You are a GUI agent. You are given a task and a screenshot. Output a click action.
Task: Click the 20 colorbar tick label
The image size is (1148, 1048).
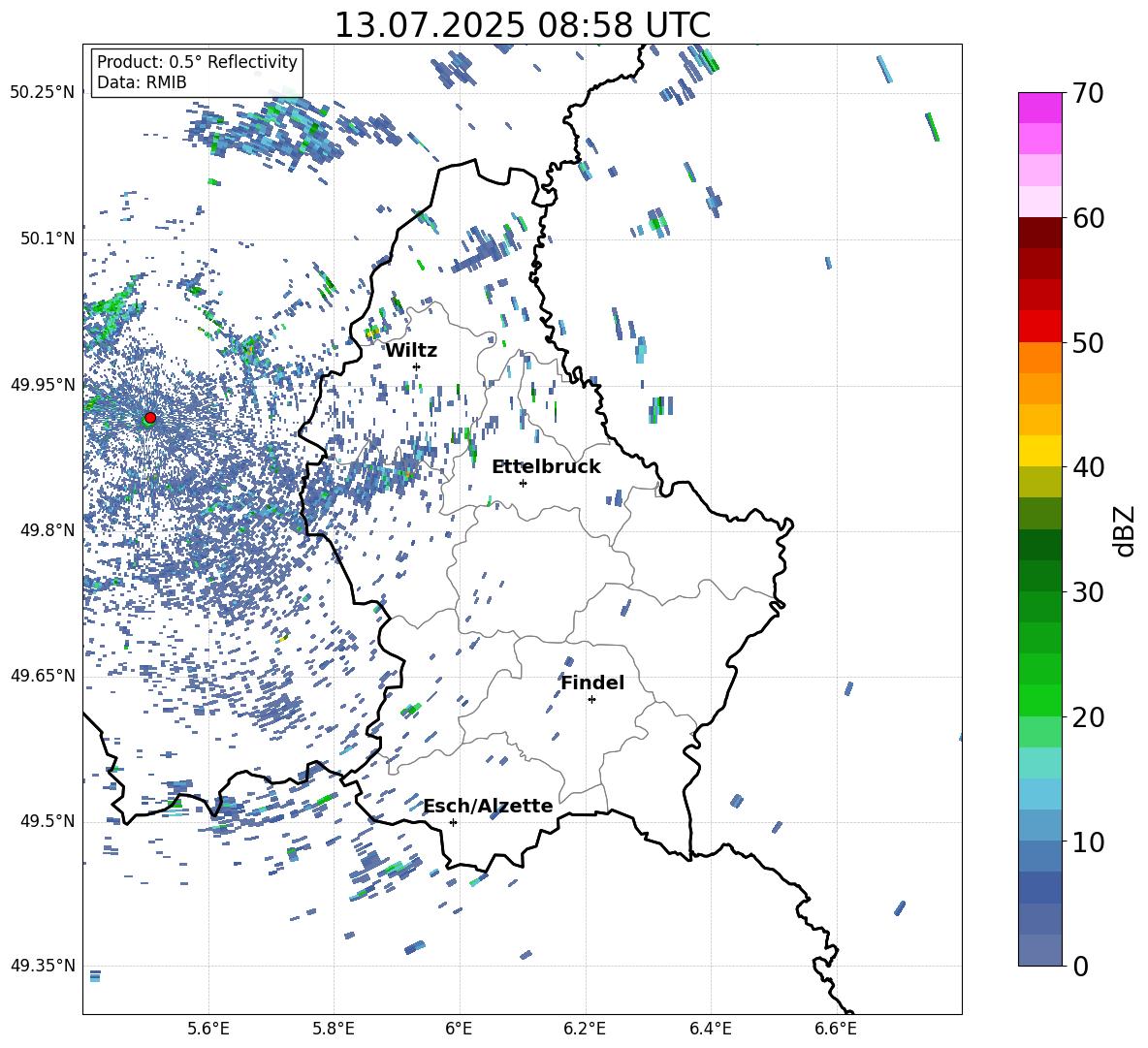1088,717
